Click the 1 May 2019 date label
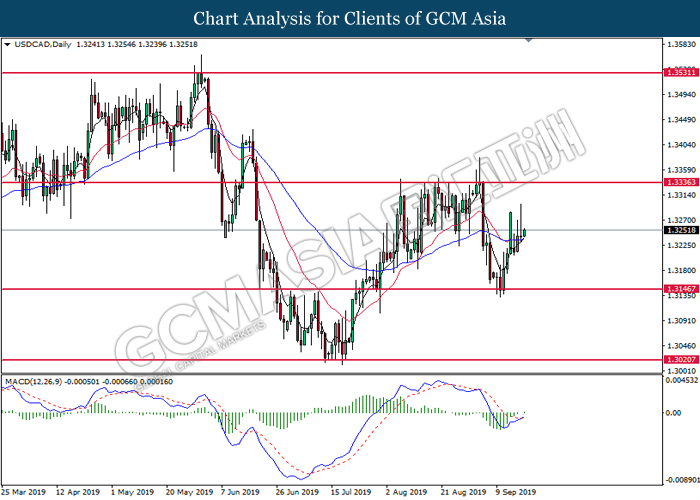Viewport: 700px width, 500px height. tap(133, 492)
